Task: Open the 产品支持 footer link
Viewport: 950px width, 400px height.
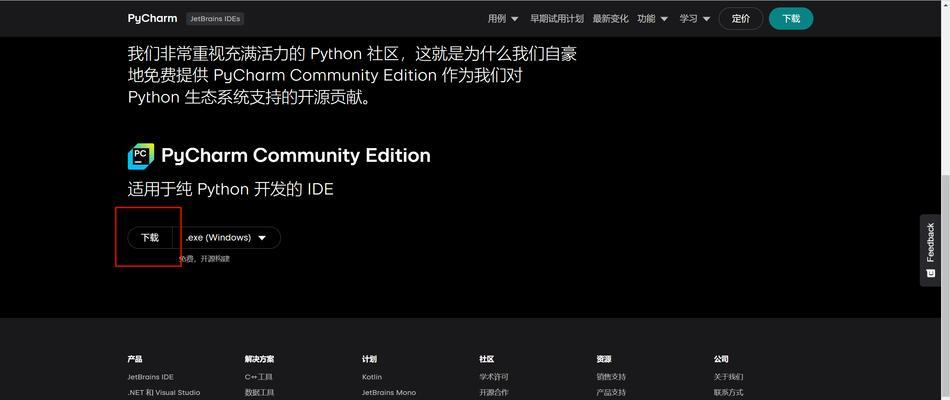Action: click(x=611, y=393)
